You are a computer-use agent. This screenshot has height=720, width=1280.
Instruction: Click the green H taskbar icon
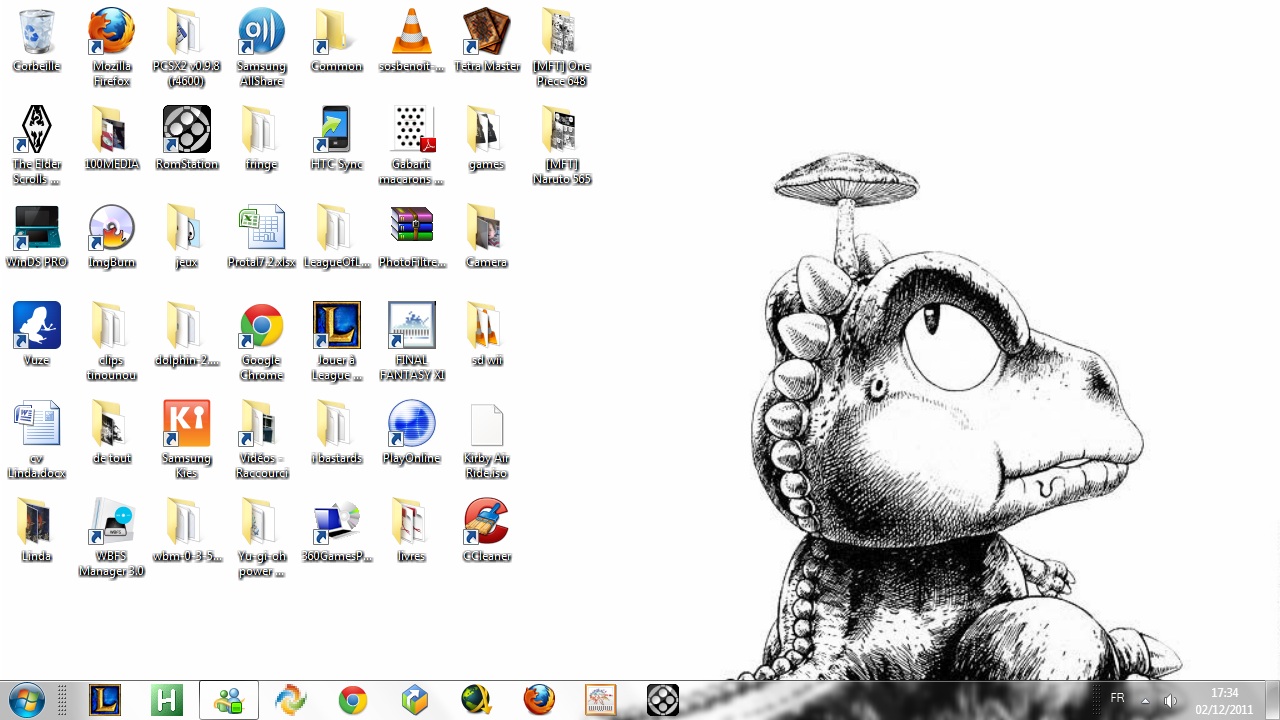[167, 700]
